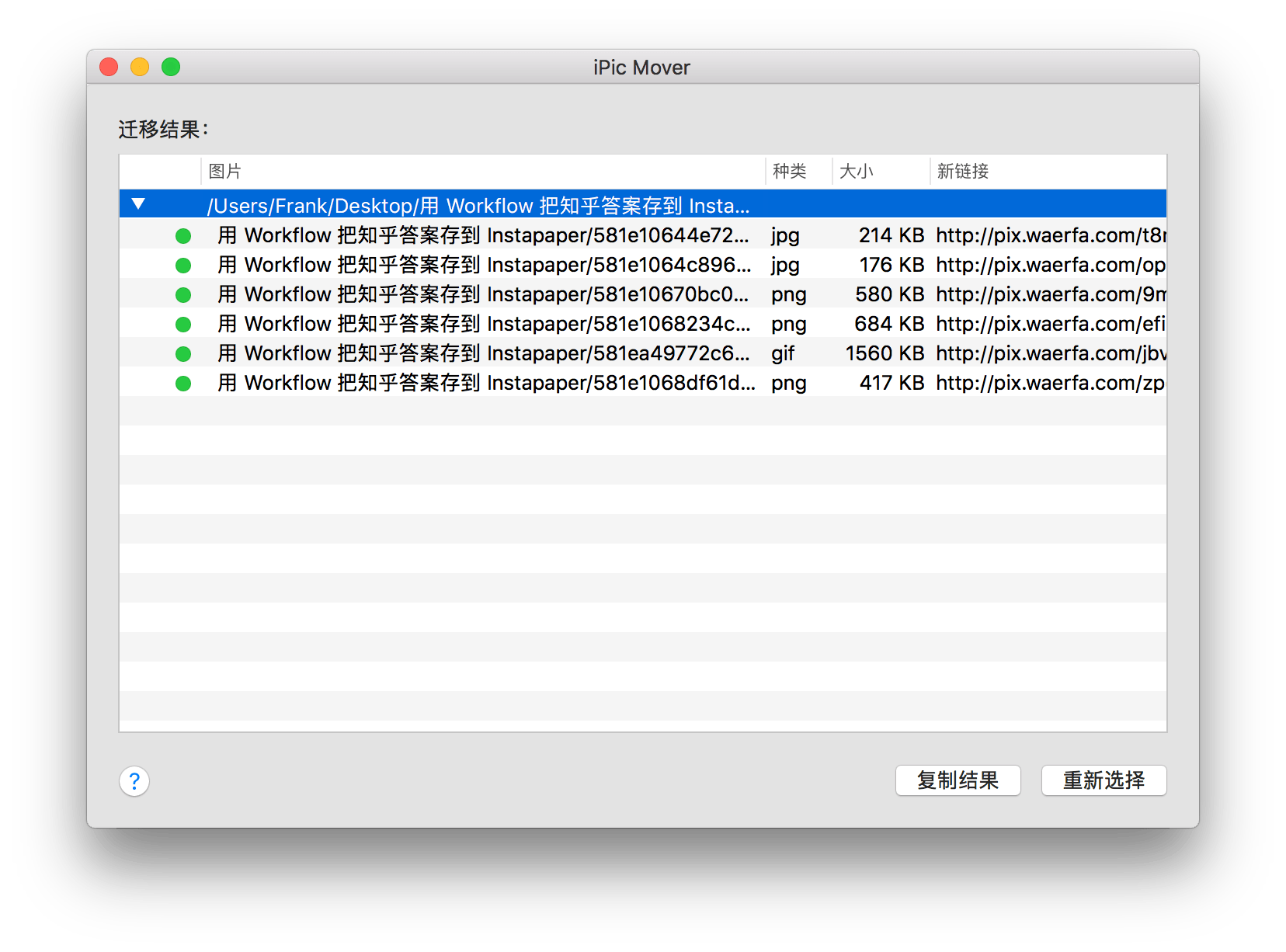
Task: Select the Instapaper/581e10670bc0 image row
Action: point(643,294)
